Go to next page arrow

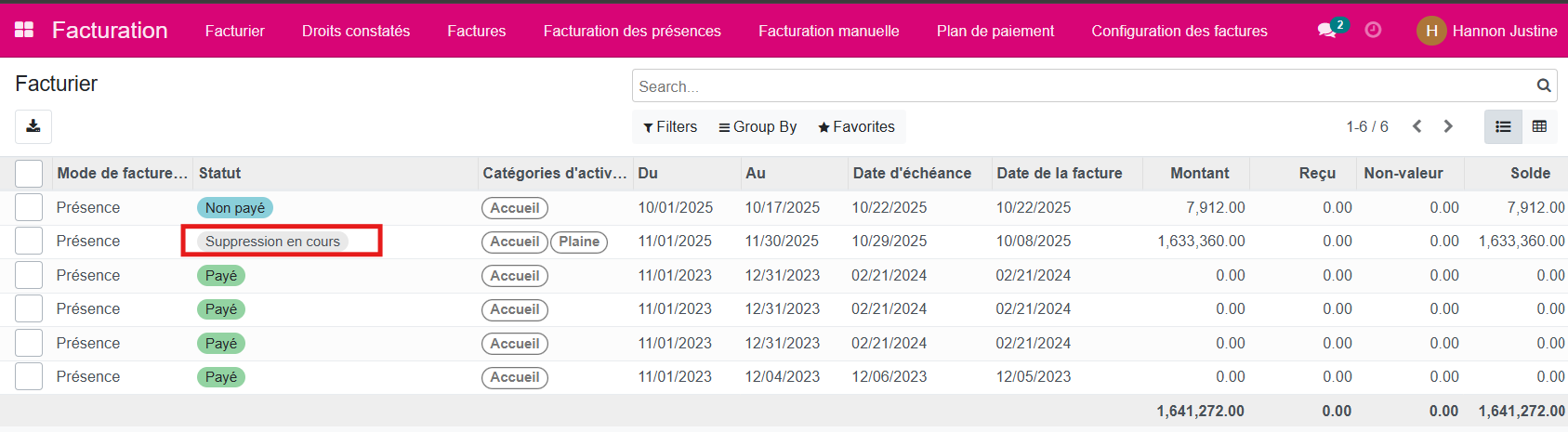tap(1448, 126)
